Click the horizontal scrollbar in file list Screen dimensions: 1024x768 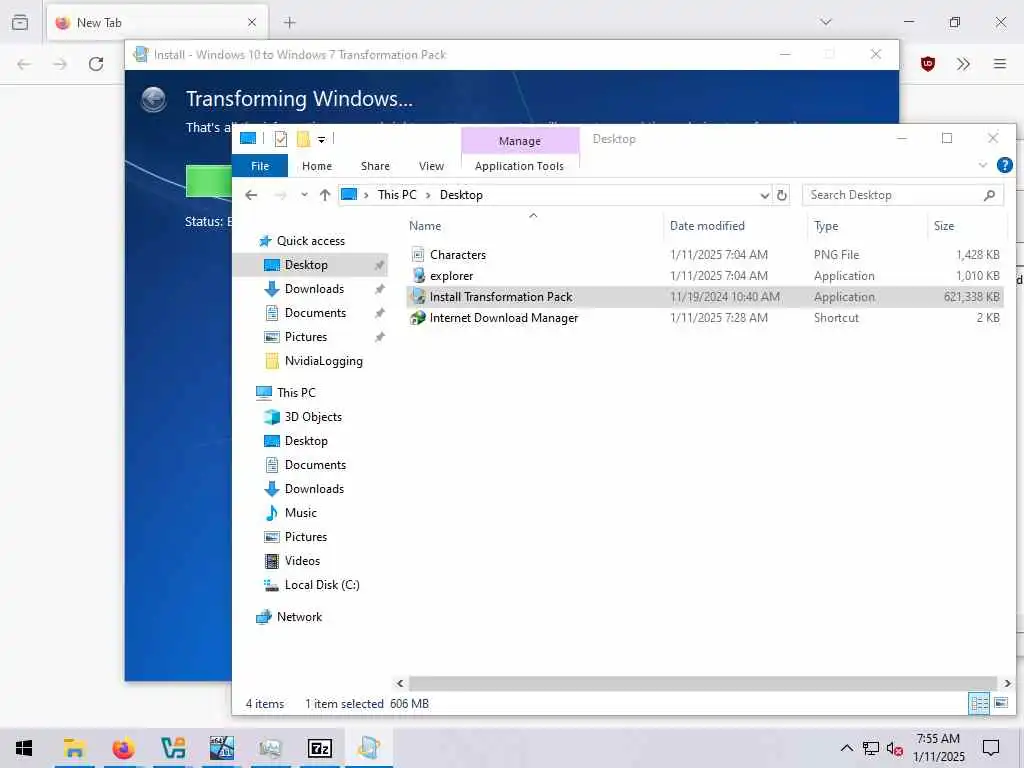click(702, 683)
